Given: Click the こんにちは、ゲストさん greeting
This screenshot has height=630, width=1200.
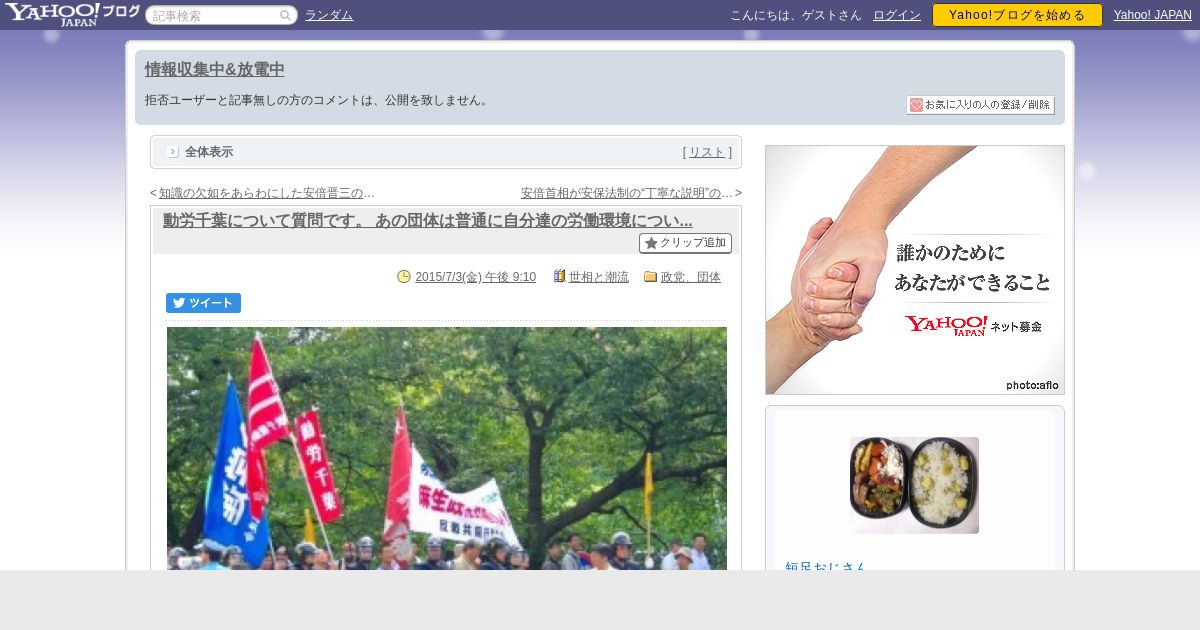Looking at the screenshot, I should coord(796,15).
